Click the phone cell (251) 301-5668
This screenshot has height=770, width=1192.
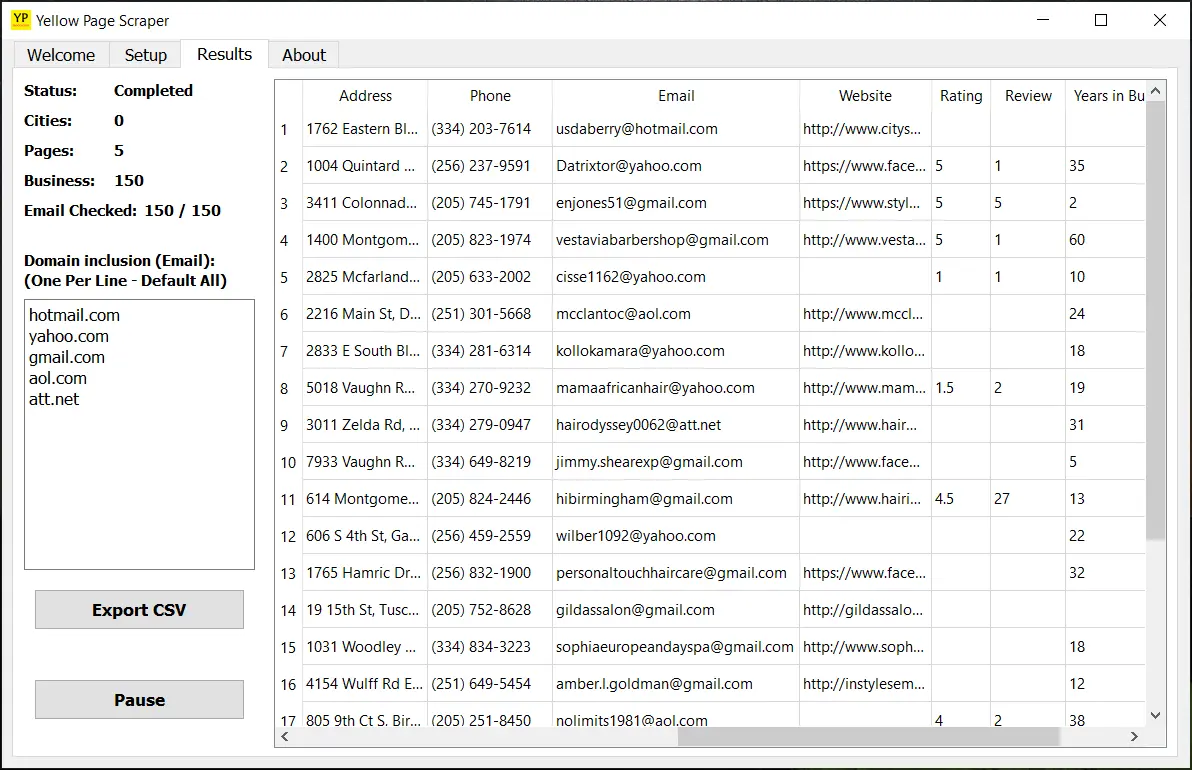490,314
